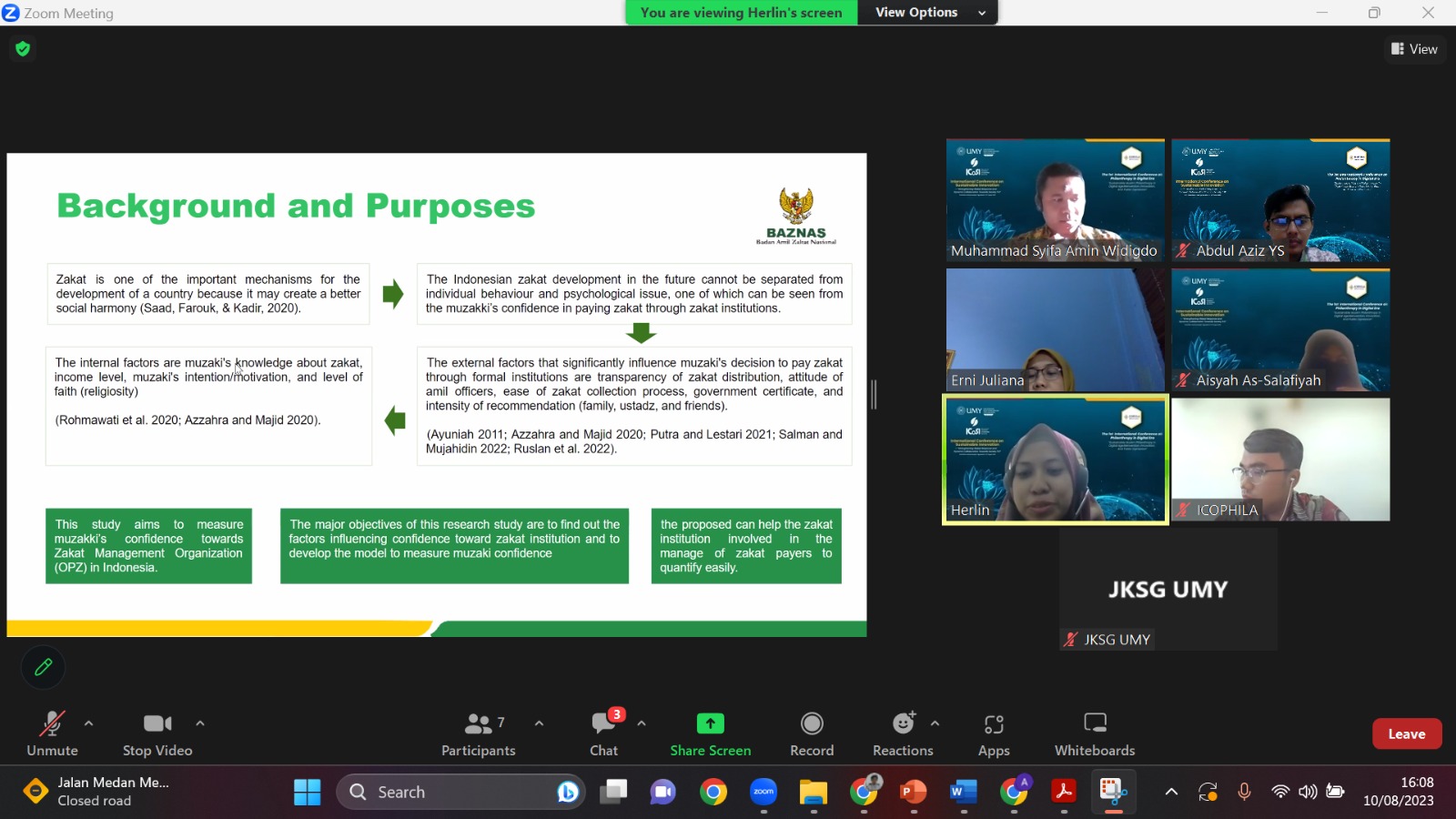This screenshot has width=1456, height=819.
Task: Click the green pencil annotate icon
Action: coord(43,667)
